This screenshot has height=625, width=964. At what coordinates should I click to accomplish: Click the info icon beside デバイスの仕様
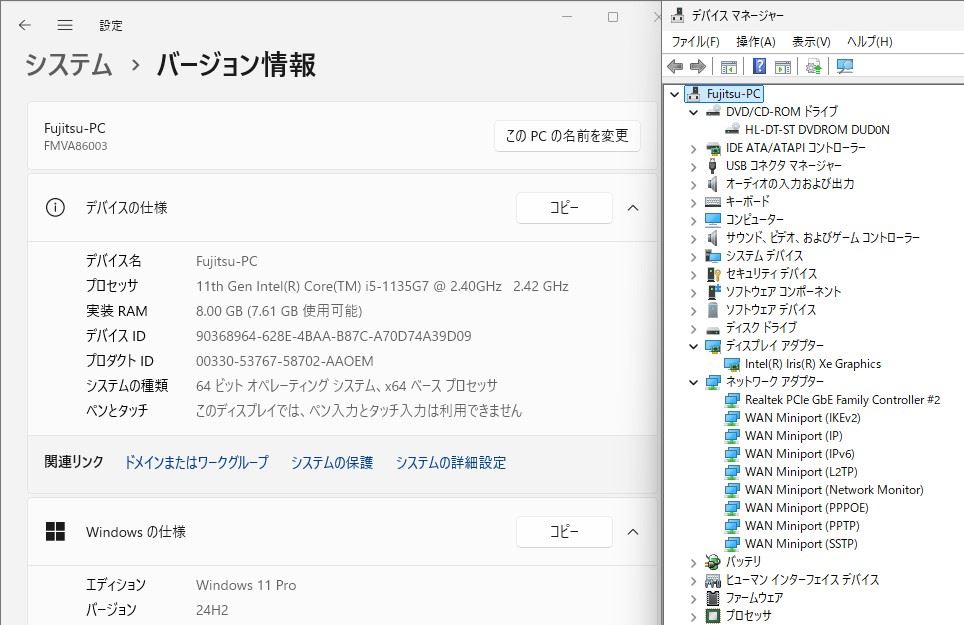coord(55,208)
